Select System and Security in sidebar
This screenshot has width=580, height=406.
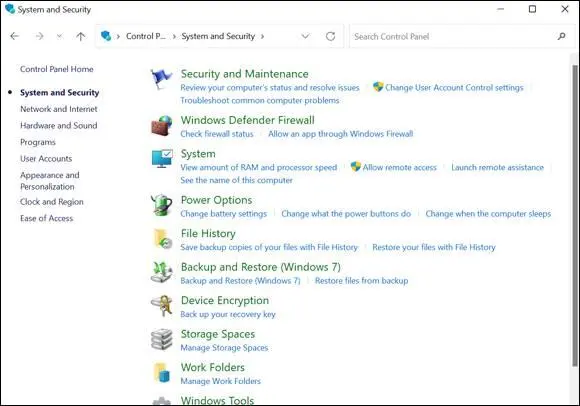point(60,92)
